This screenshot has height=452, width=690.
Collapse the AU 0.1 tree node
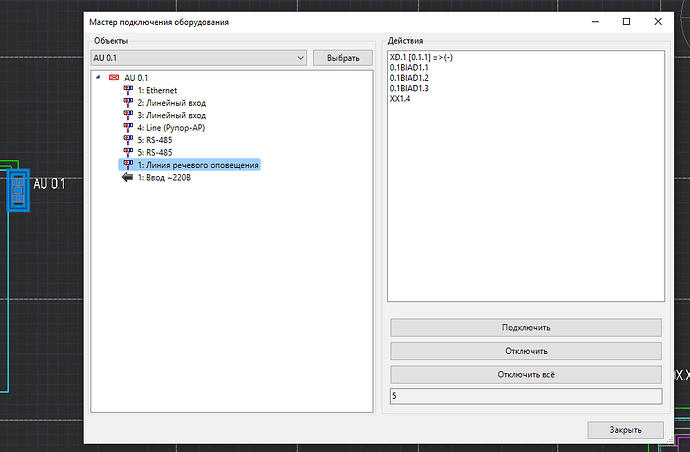[x=98, y=77]
